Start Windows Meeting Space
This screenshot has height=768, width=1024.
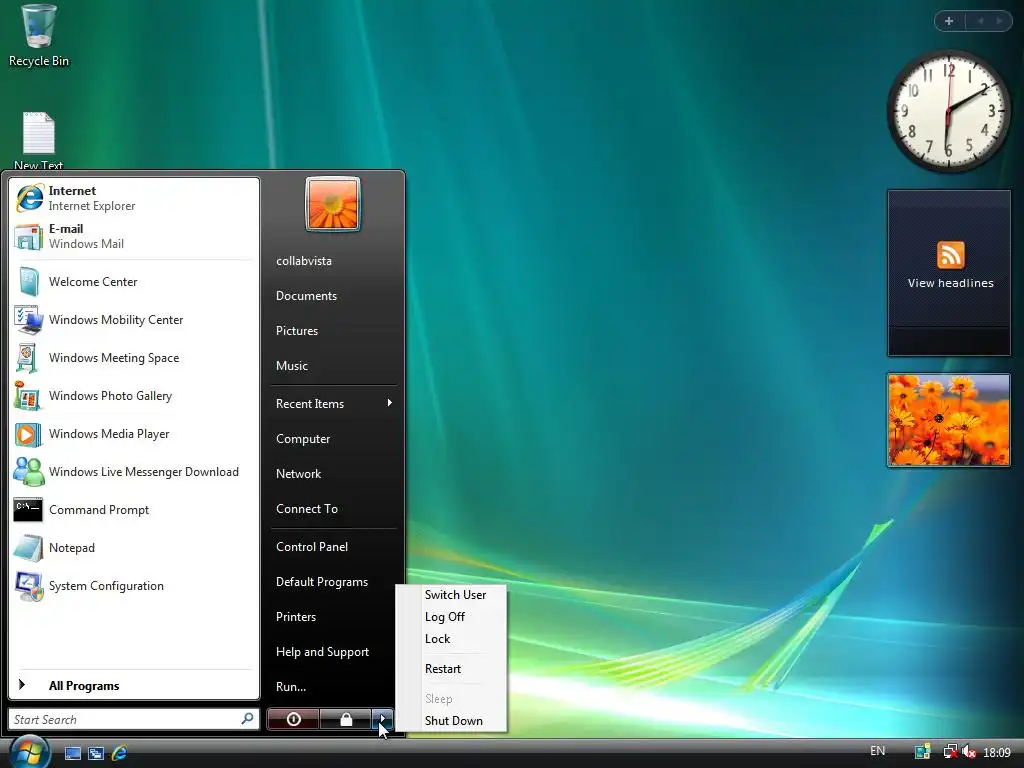134,358
